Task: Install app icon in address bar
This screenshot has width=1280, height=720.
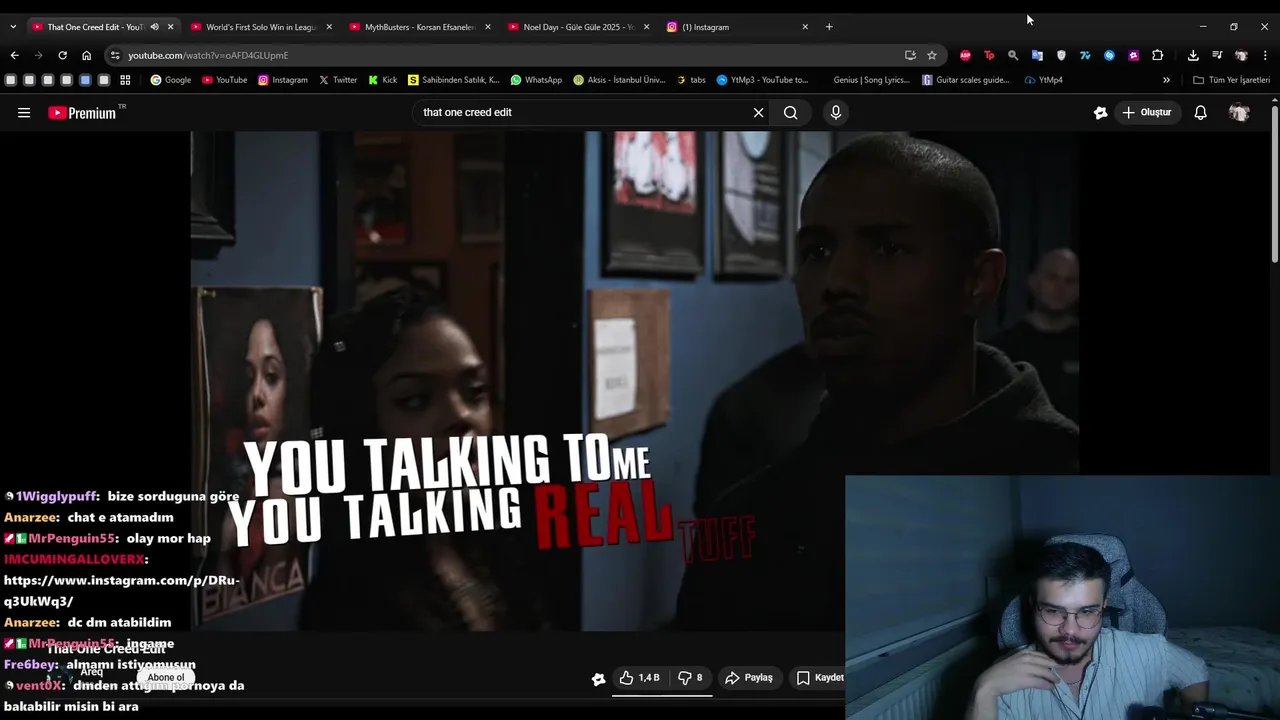Action: [910, 55]
